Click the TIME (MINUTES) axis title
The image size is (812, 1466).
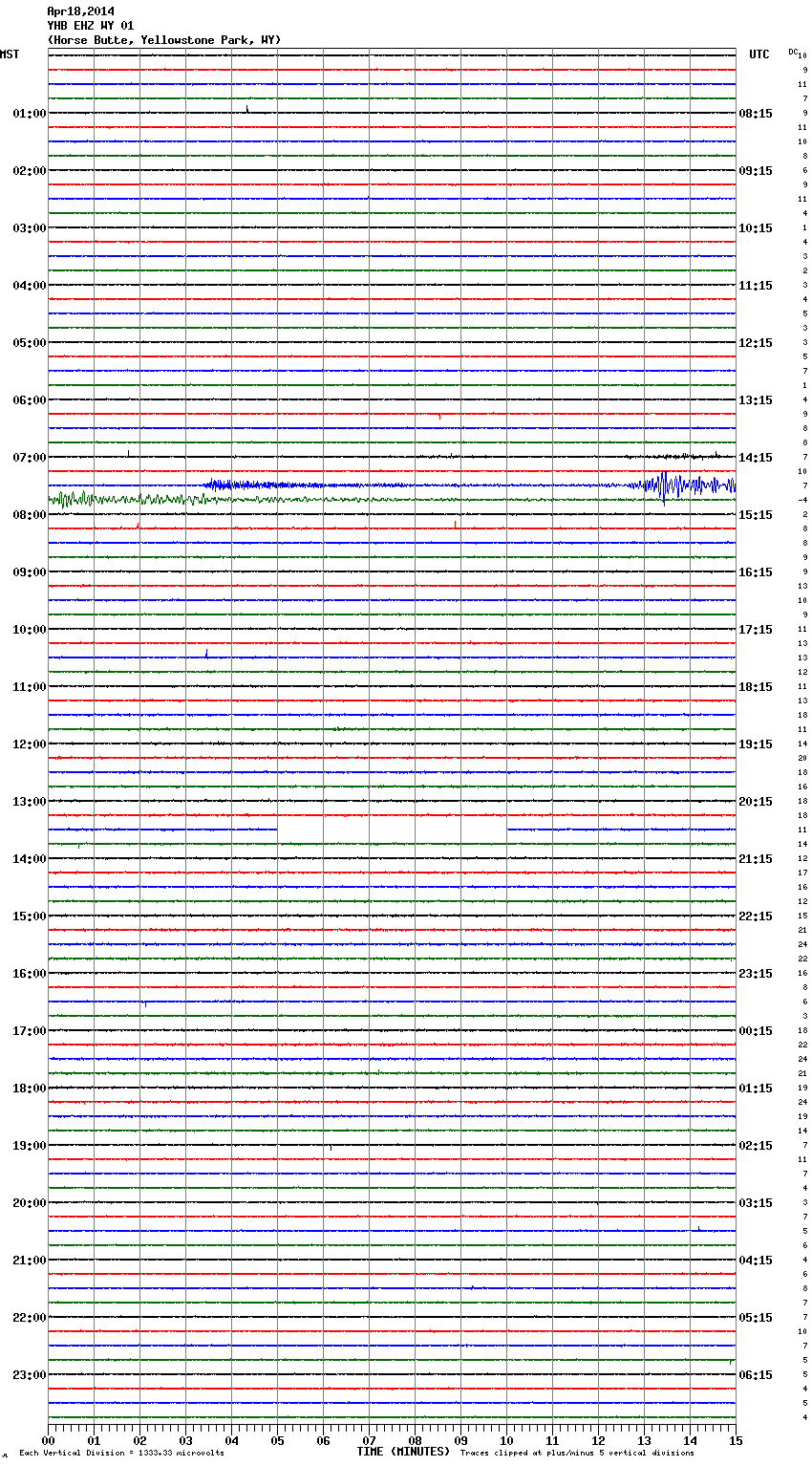[x=403, y=1452]
